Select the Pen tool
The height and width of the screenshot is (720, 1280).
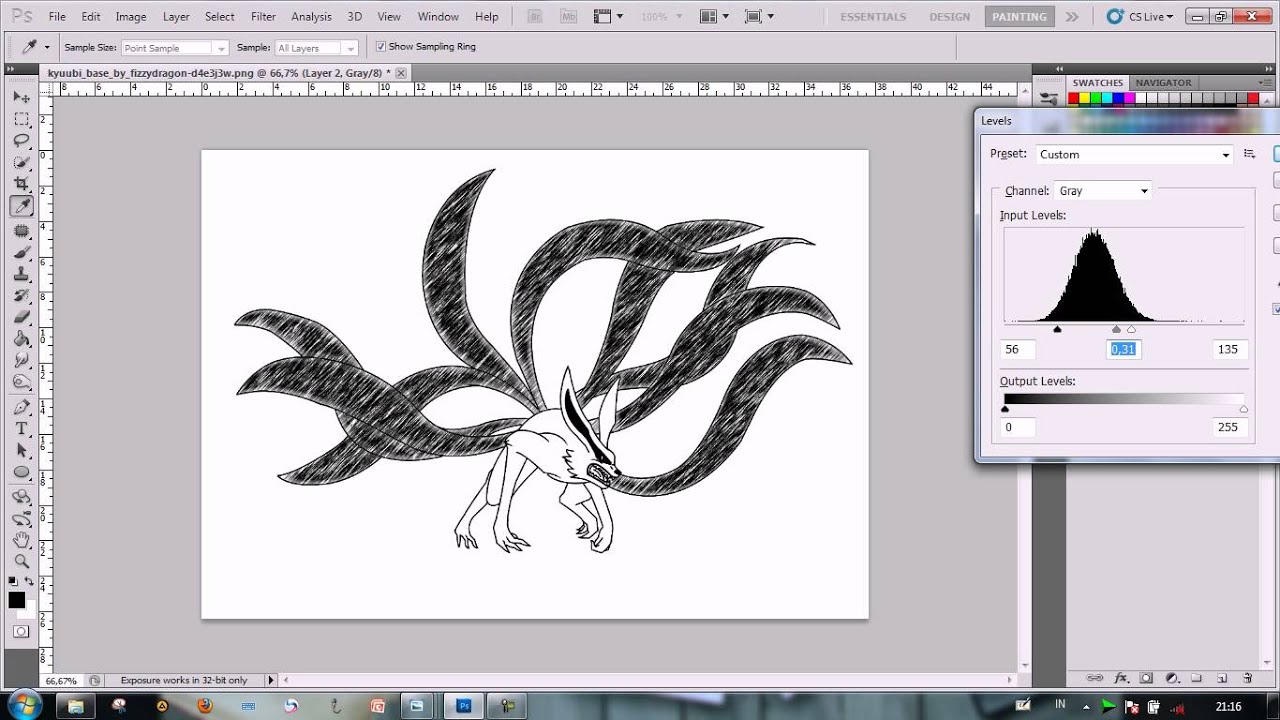21,408
